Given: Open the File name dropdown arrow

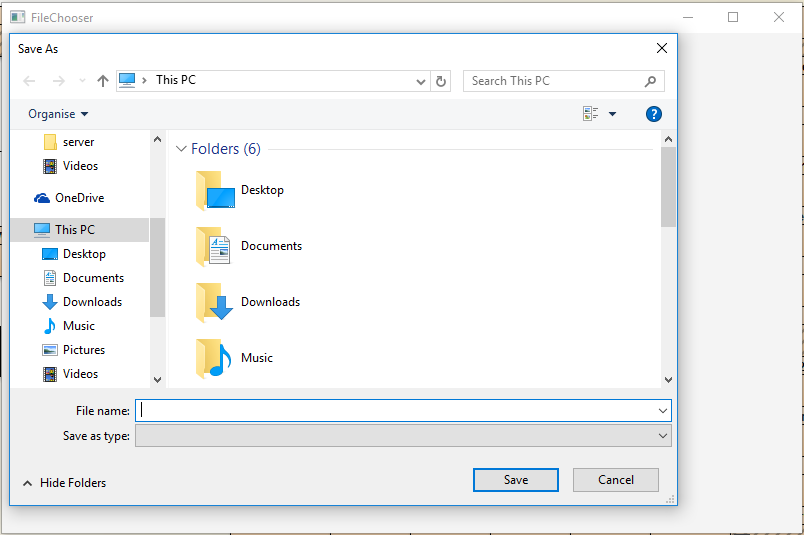Looking at the screenshot, I should 662,411.
